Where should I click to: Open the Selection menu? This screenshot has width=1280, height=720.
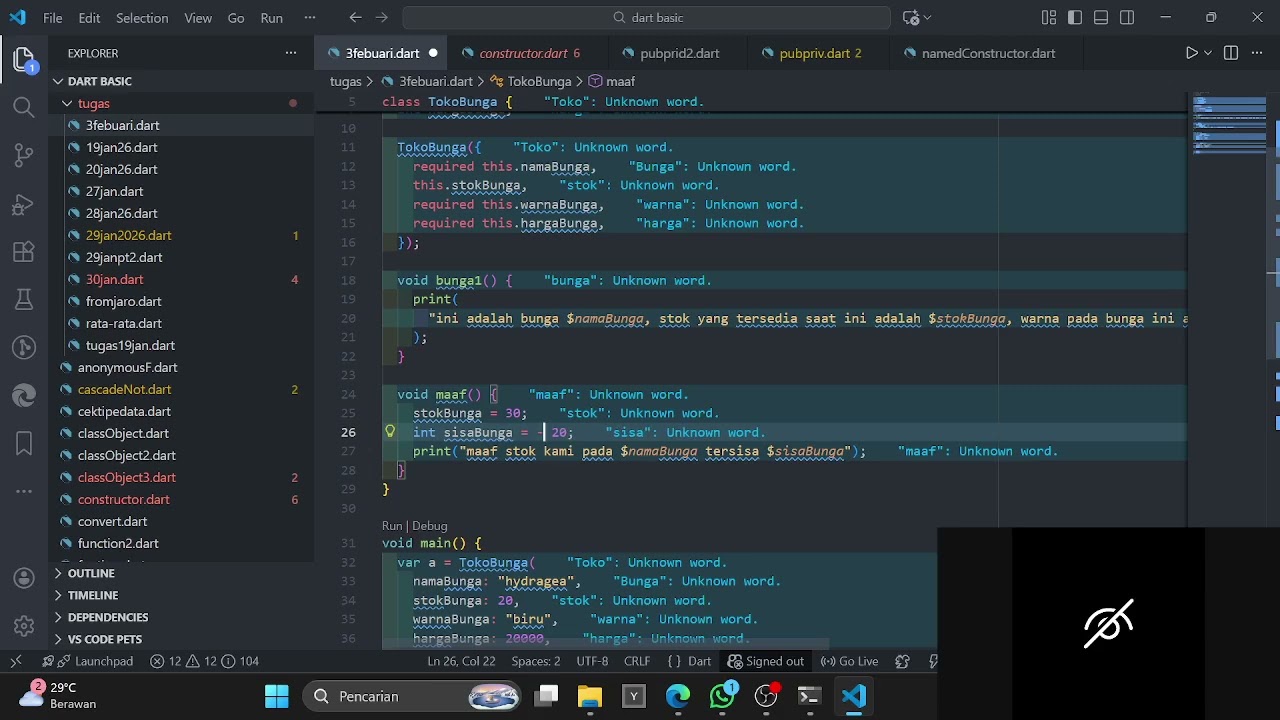tap(142, 18)
